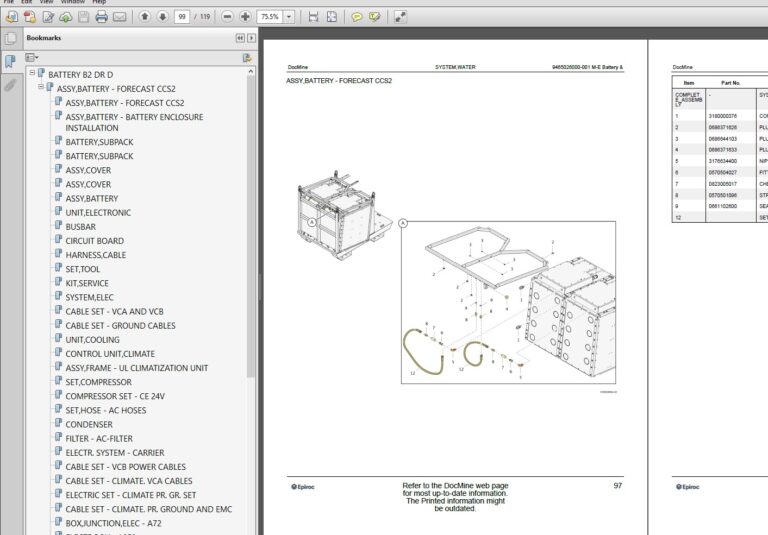Open CABLE SET - VCB POWER CABLES bookmark
768x535 pixels.
pyautogui.click(x=125, y=467)
